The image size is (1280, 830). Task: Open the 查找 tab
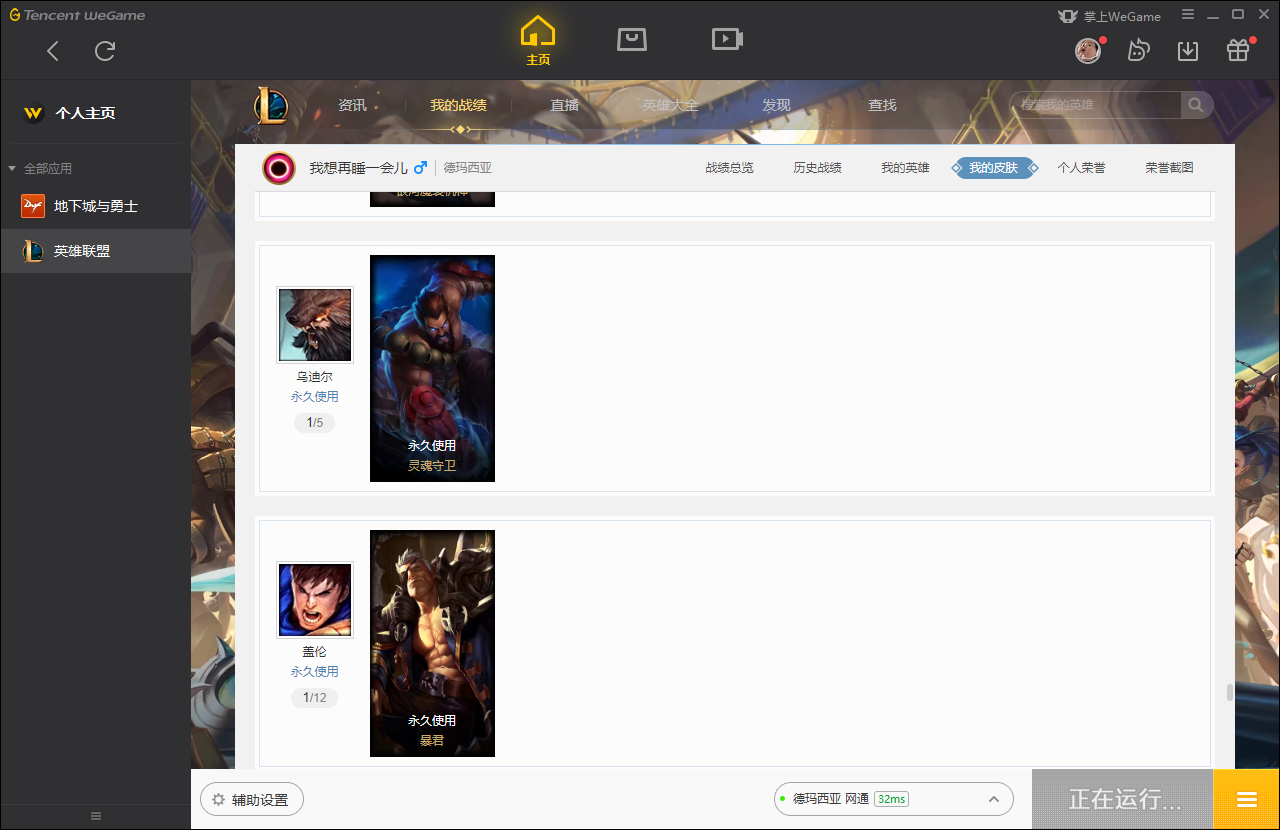[x=882, y=105]
